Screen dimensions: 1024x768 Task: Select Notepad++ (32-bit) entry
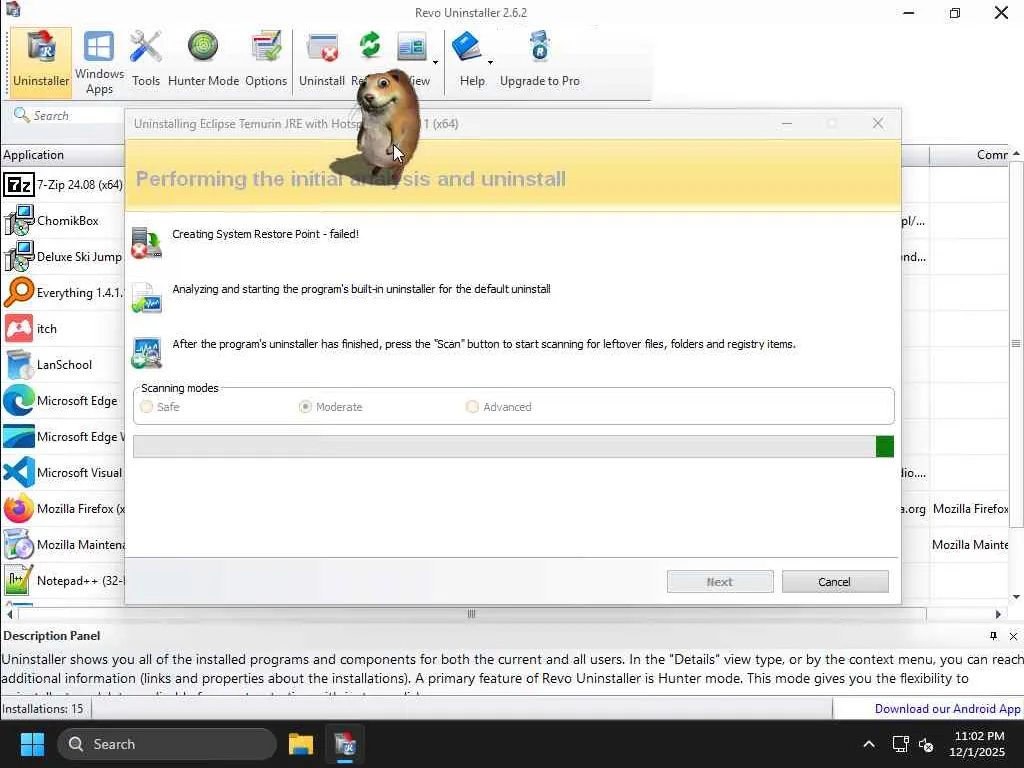63,581
